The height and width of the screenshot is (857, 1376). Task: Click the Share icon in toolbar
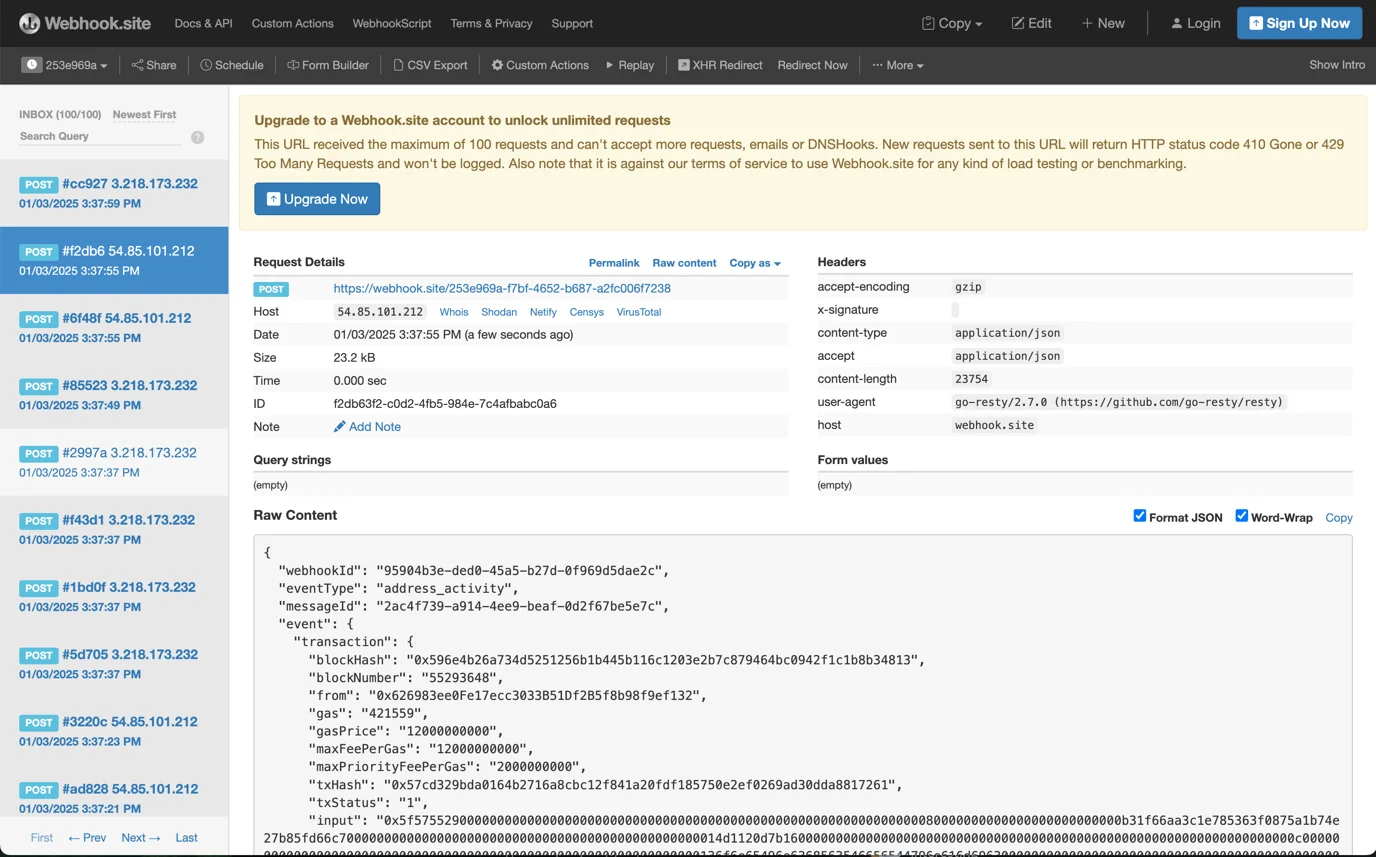tap(137, 65)
